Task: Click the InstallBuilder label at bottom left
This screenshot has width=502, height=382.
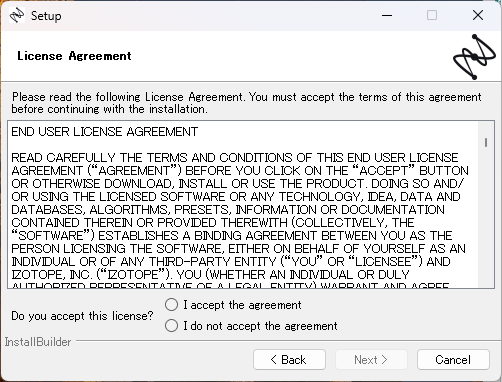Action: [x=38, y=342]
